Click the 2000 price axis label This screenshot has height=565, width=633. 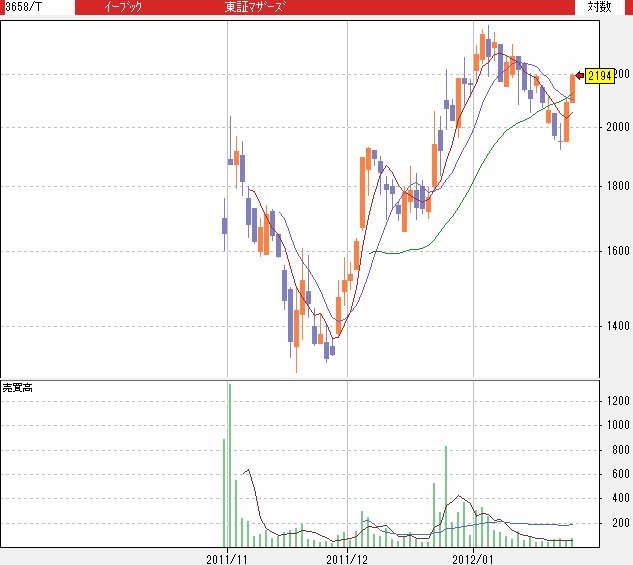tap(618, 127)
